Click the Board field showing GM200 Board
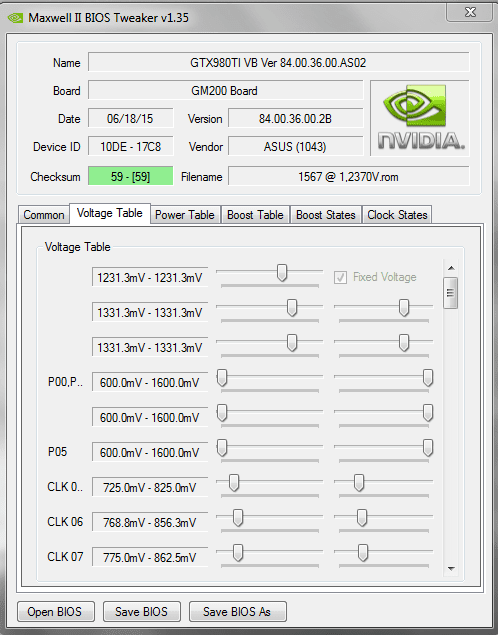This screenshot has height=635, width=498. 226,90
